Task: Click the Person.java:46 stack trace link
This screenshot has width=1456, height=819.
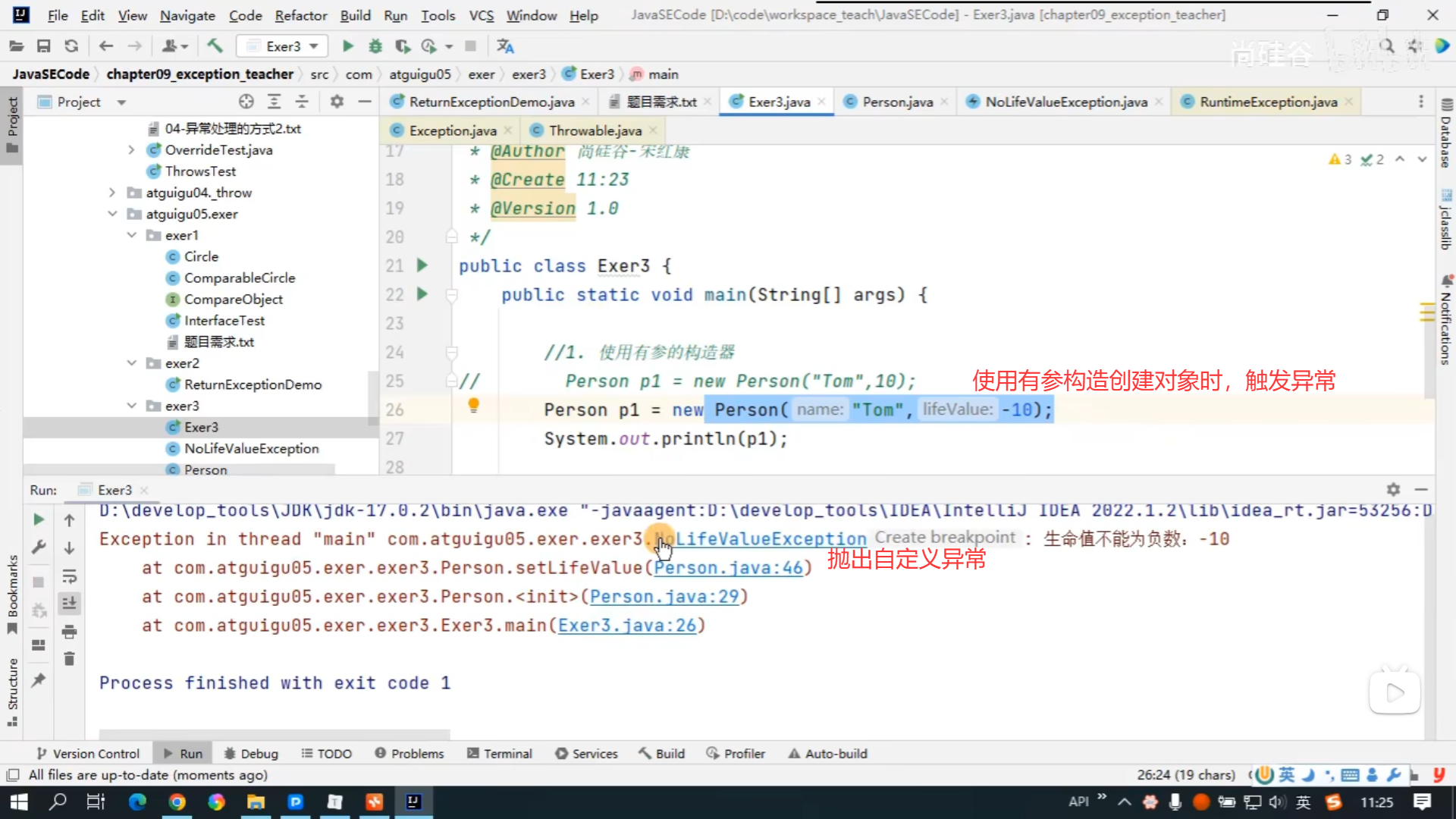Action: pyautogui.click(x=728, y=568)
